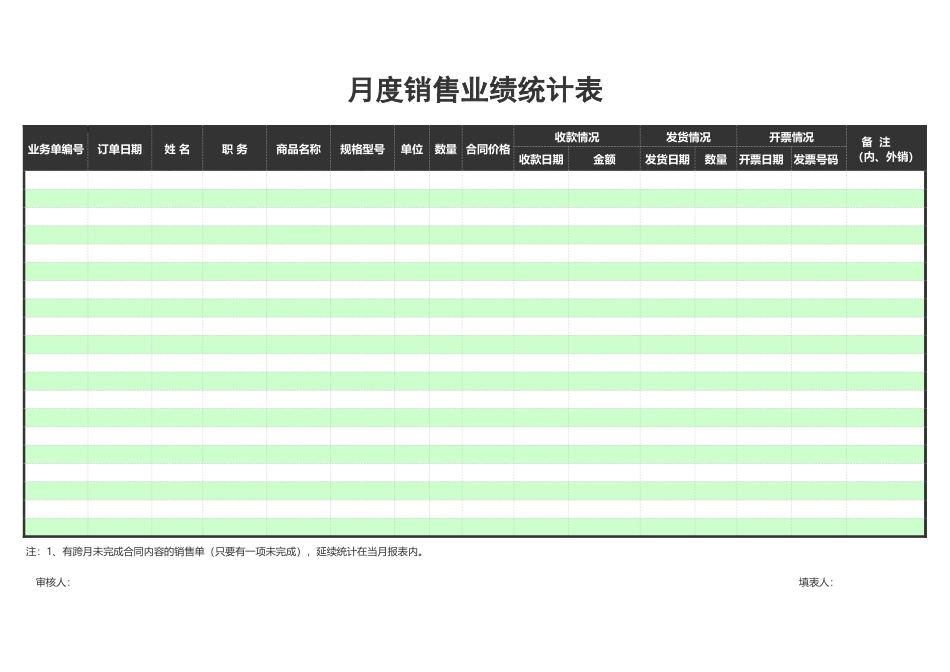Click the title 月度销售业绩统计表

pos(475,90)
